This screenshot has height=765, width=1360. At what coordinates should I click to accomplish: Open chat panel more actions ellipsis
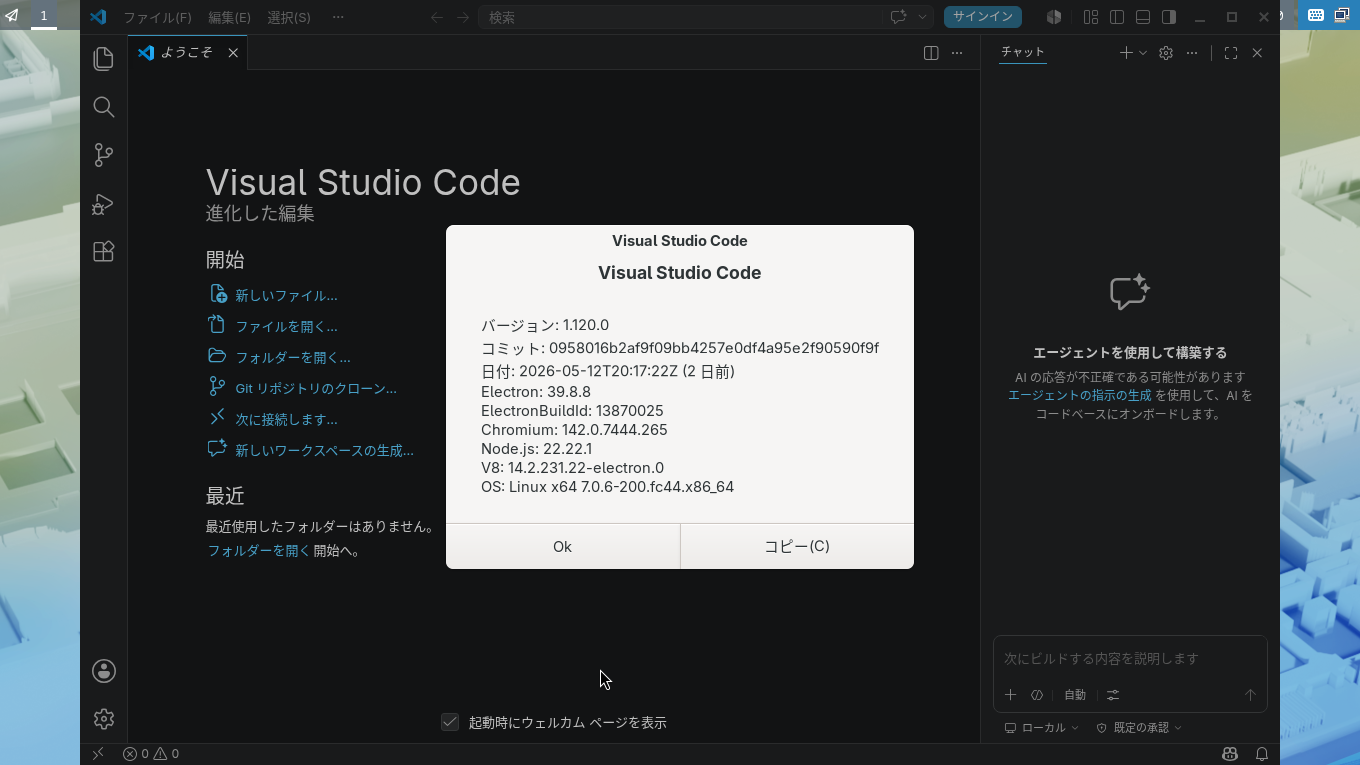1192,53
